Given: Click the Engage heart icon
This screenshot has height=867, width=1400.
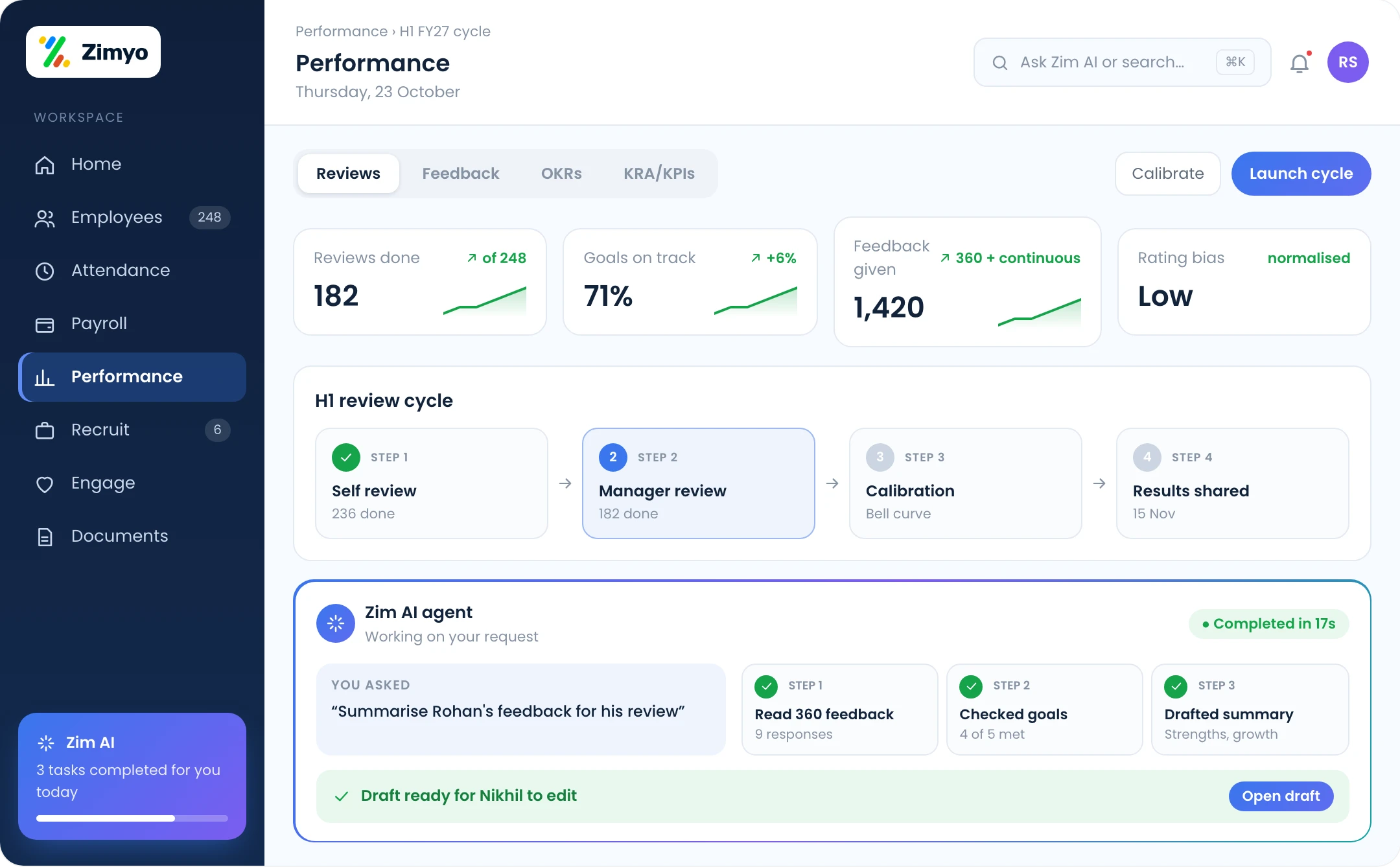Looking at the screenshot, I should point(45,483).
